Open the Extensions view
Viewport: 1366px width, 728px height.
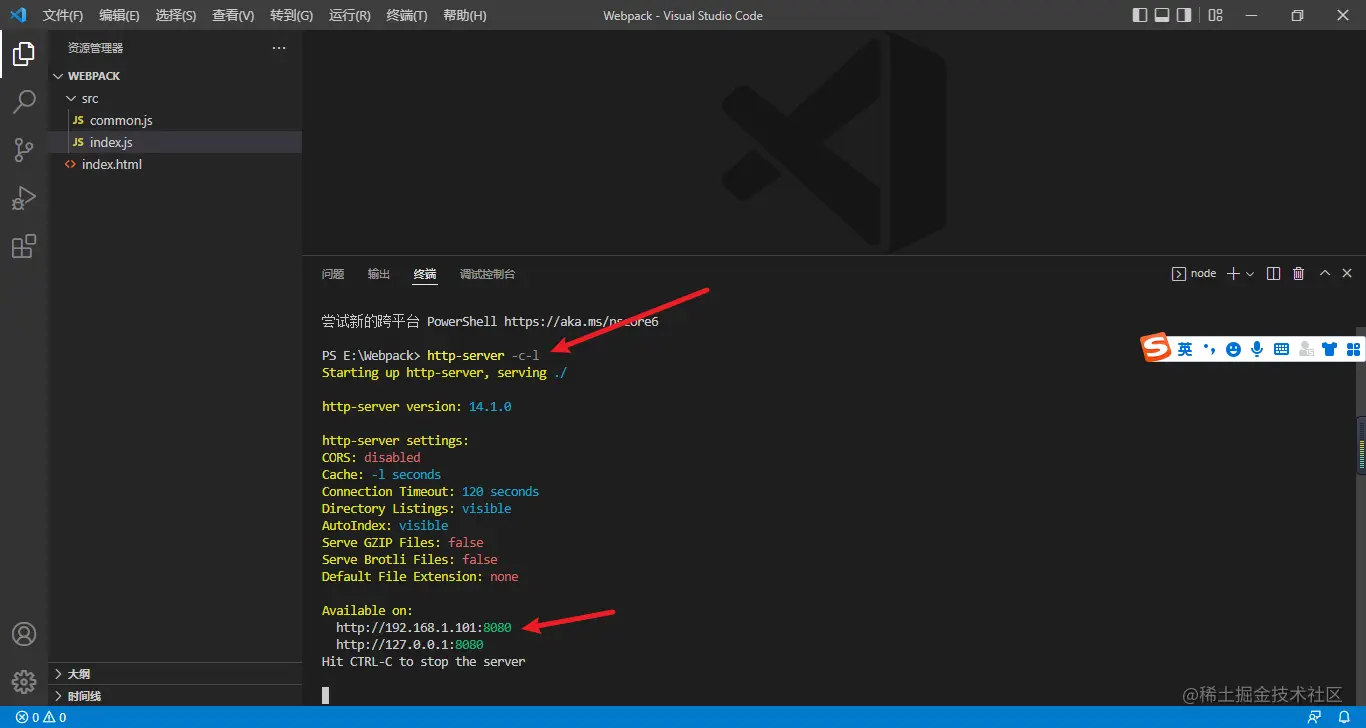pyautogui.click(x=24, y=246)
